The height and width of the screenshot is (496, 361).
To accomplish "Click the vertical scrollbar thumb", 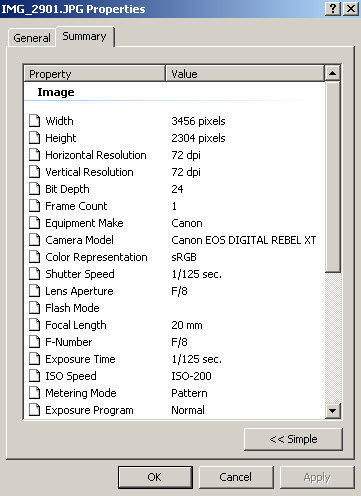I will click(x=332, y=177).
